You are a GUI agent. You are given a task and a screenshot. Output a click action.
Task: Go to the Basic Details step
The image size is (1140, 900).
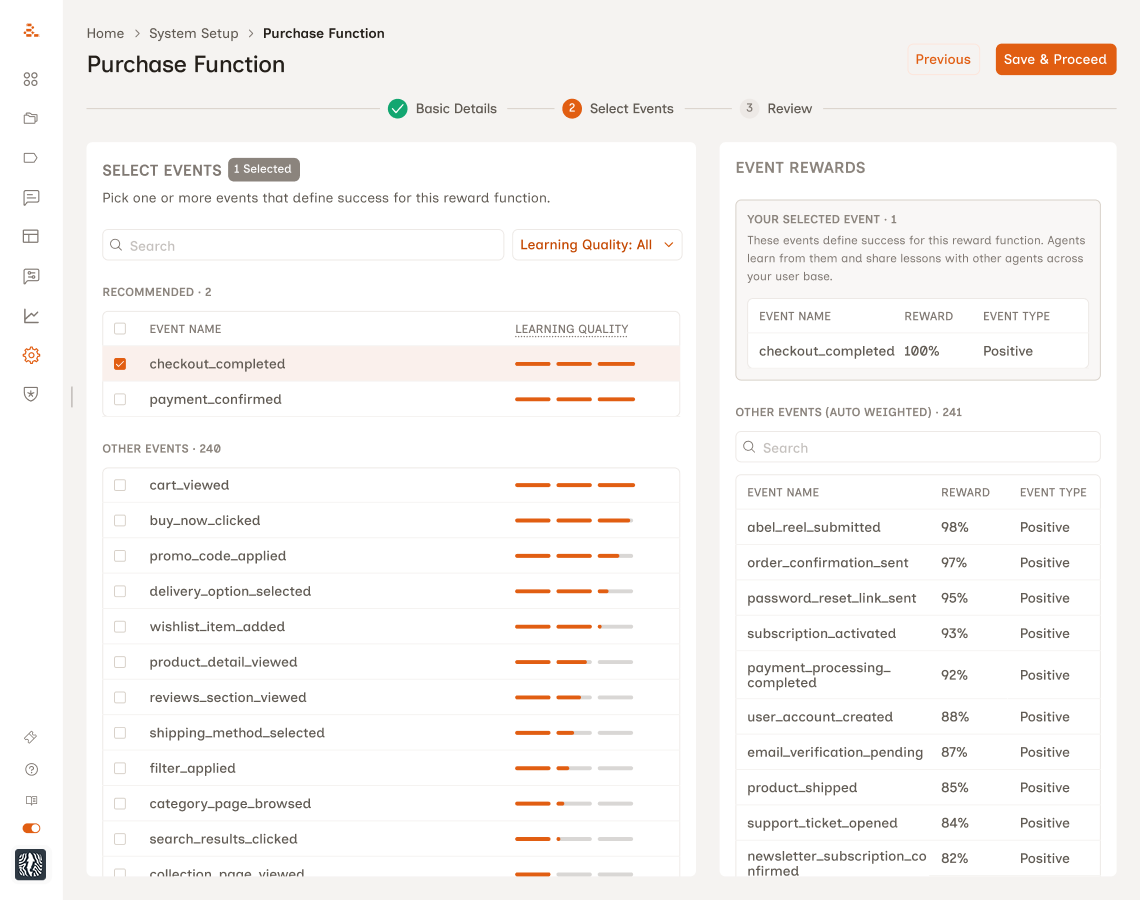tap(442, 108)
